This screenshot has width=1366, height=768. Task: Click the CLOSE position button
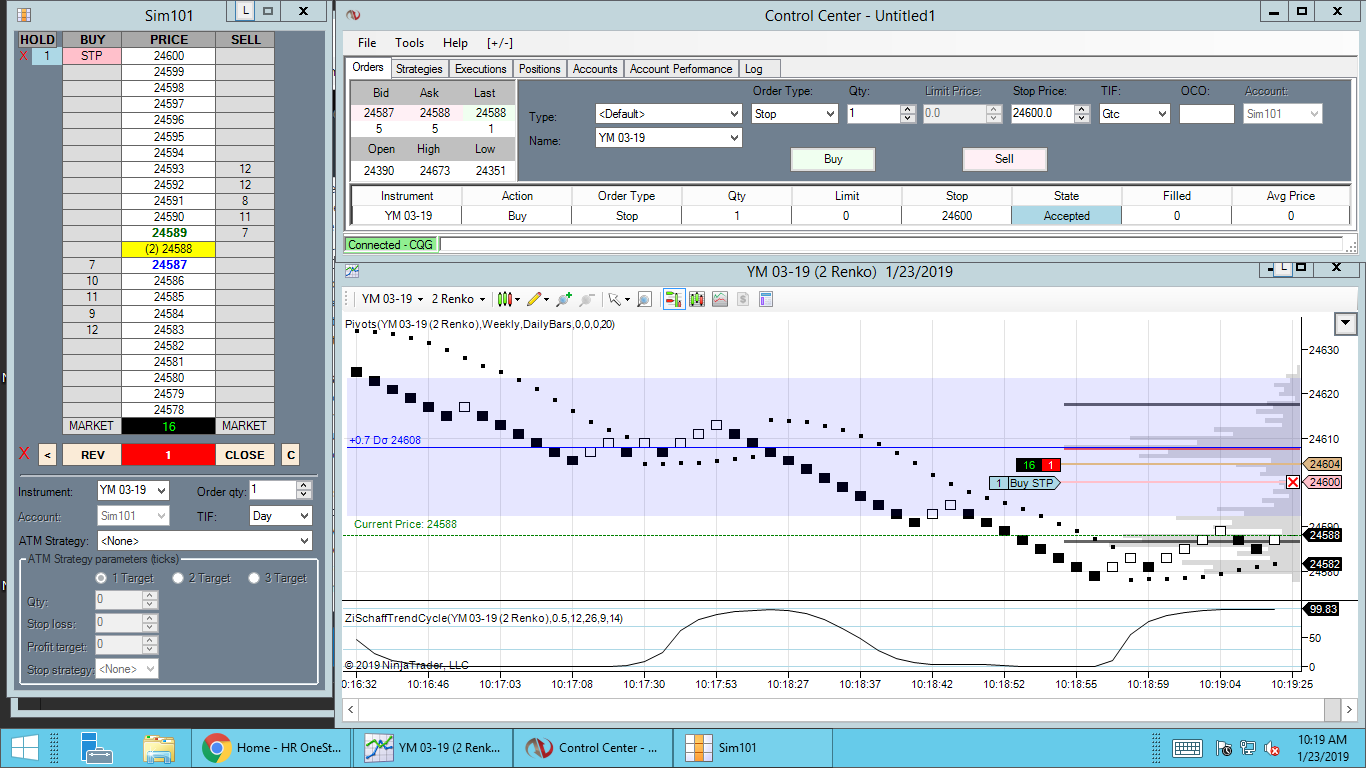click(x=245, y=455)
